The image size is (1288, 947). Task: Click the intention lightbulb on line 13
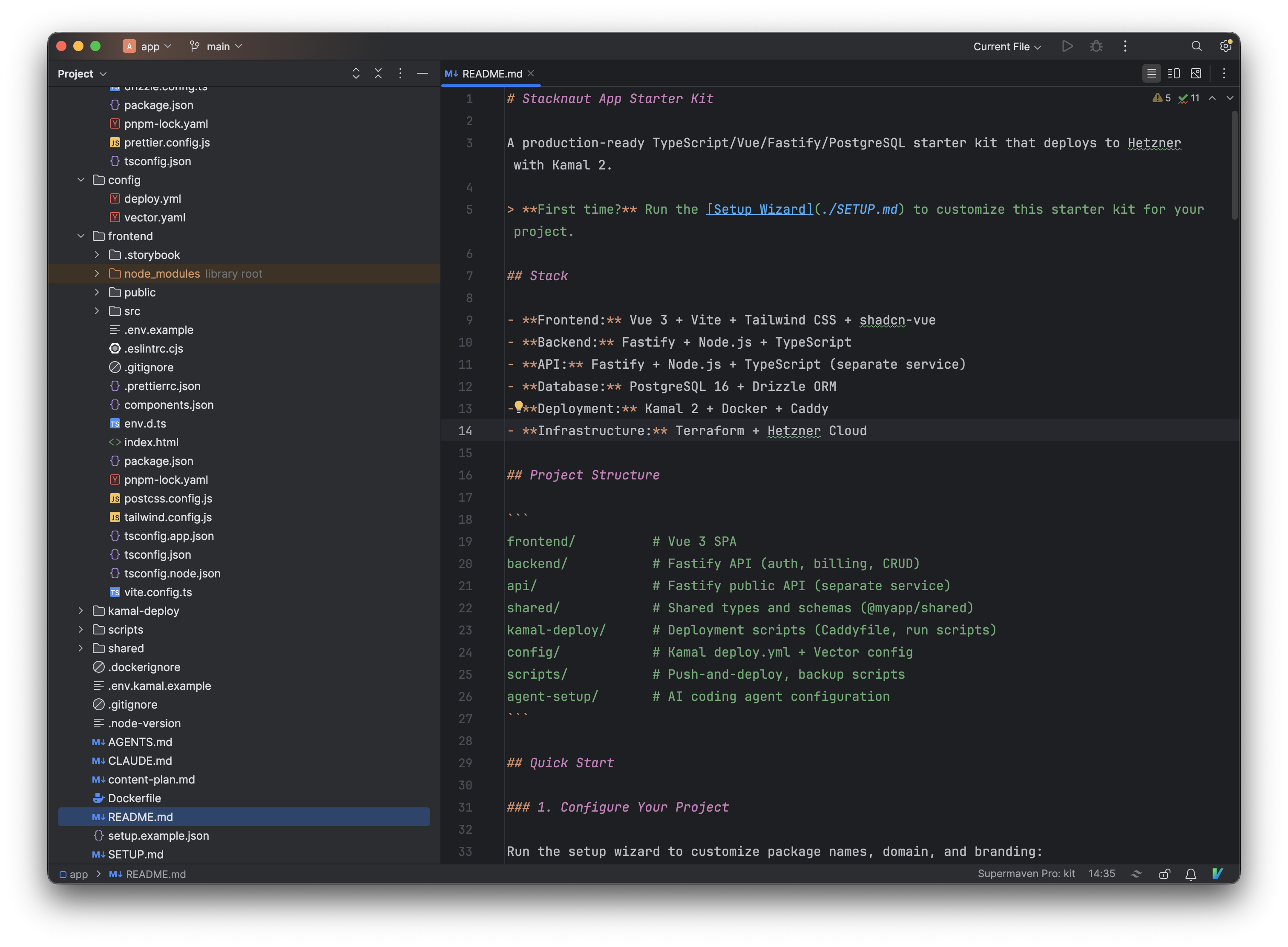click(518, 407)
